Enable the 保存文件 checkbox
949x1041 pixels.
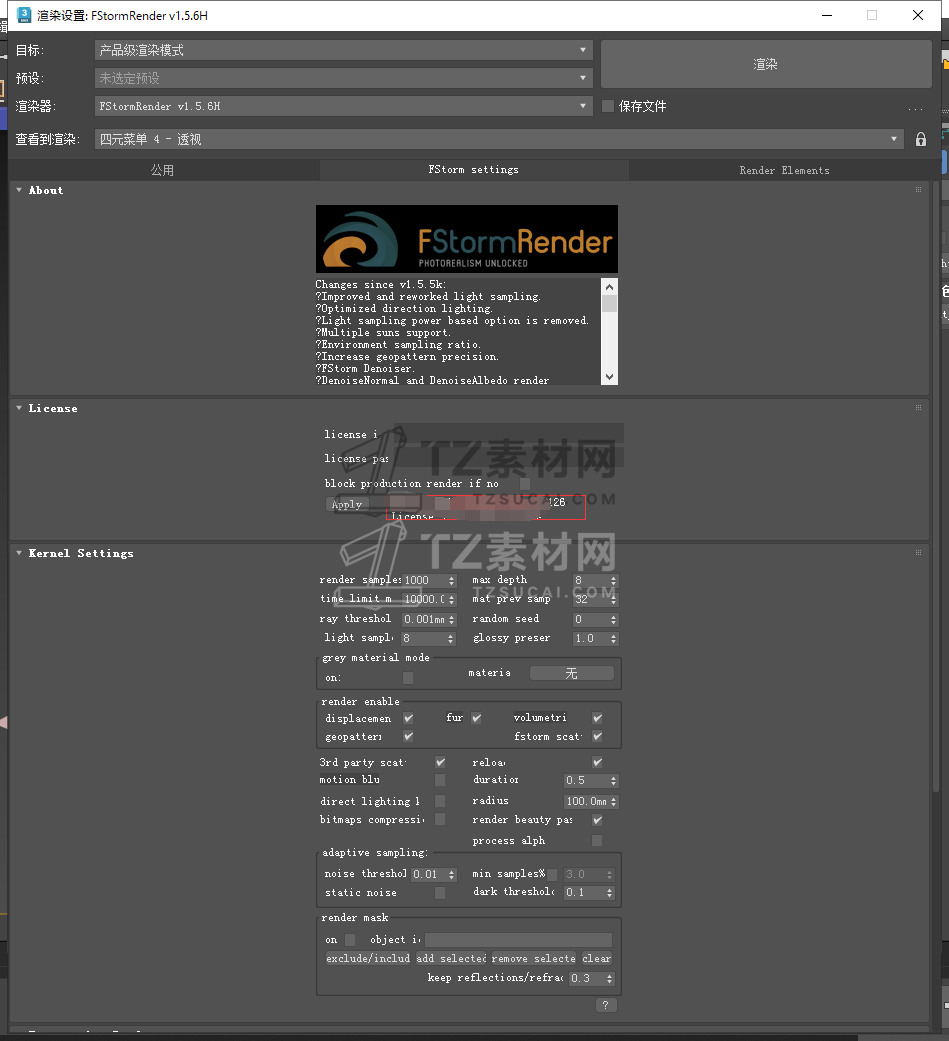point(608,106)
